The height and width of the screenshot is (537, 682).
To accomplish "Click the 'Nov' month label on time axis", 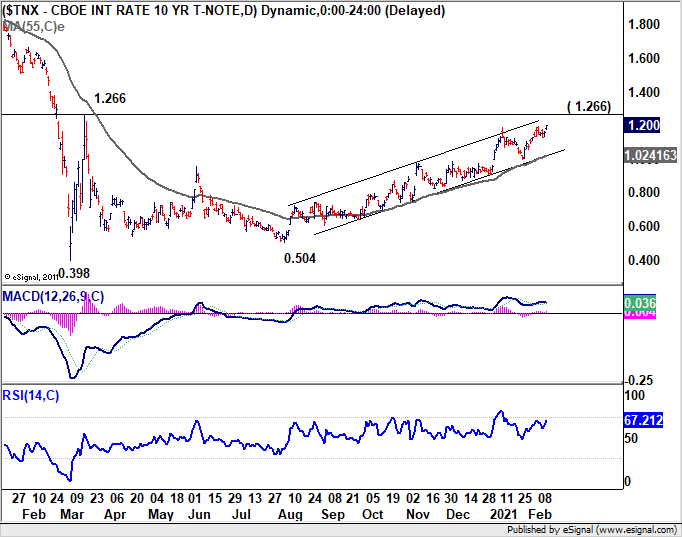I will (x=418, y=514).
